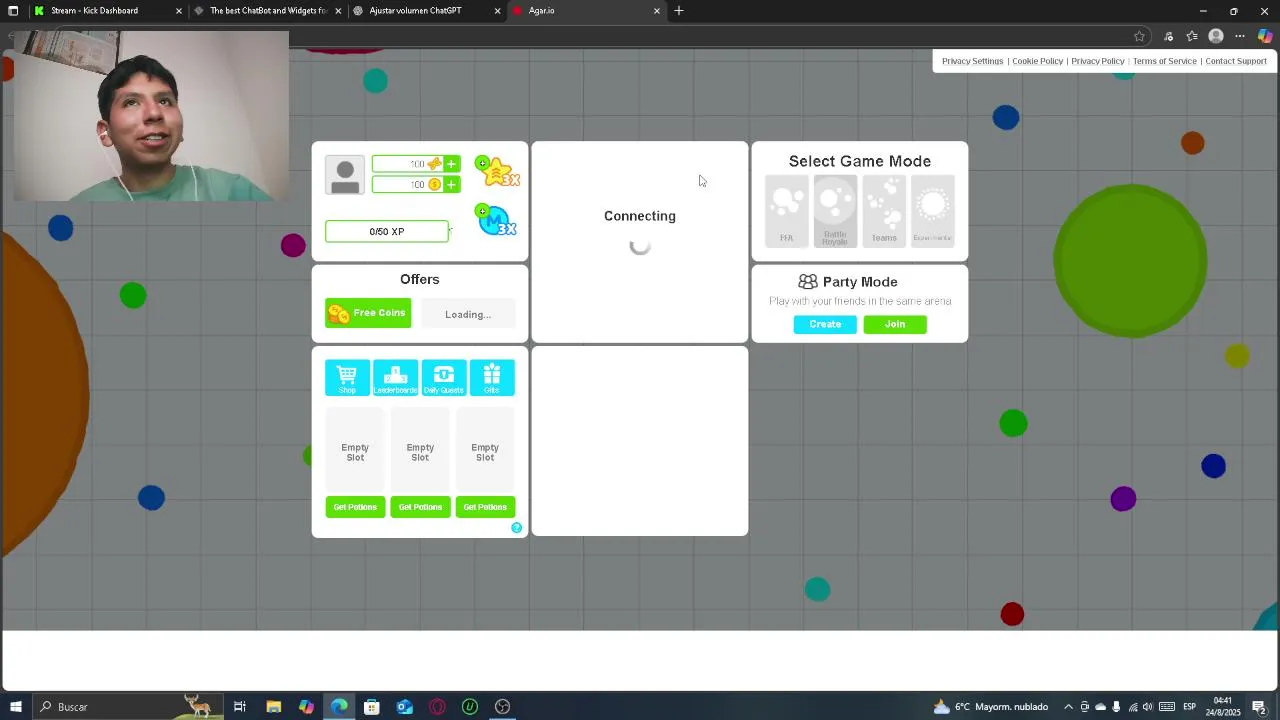The height and width of the screenshot is (720, 1280).
Task: Select Battle Royale game mode
Action: pos(835,210)
